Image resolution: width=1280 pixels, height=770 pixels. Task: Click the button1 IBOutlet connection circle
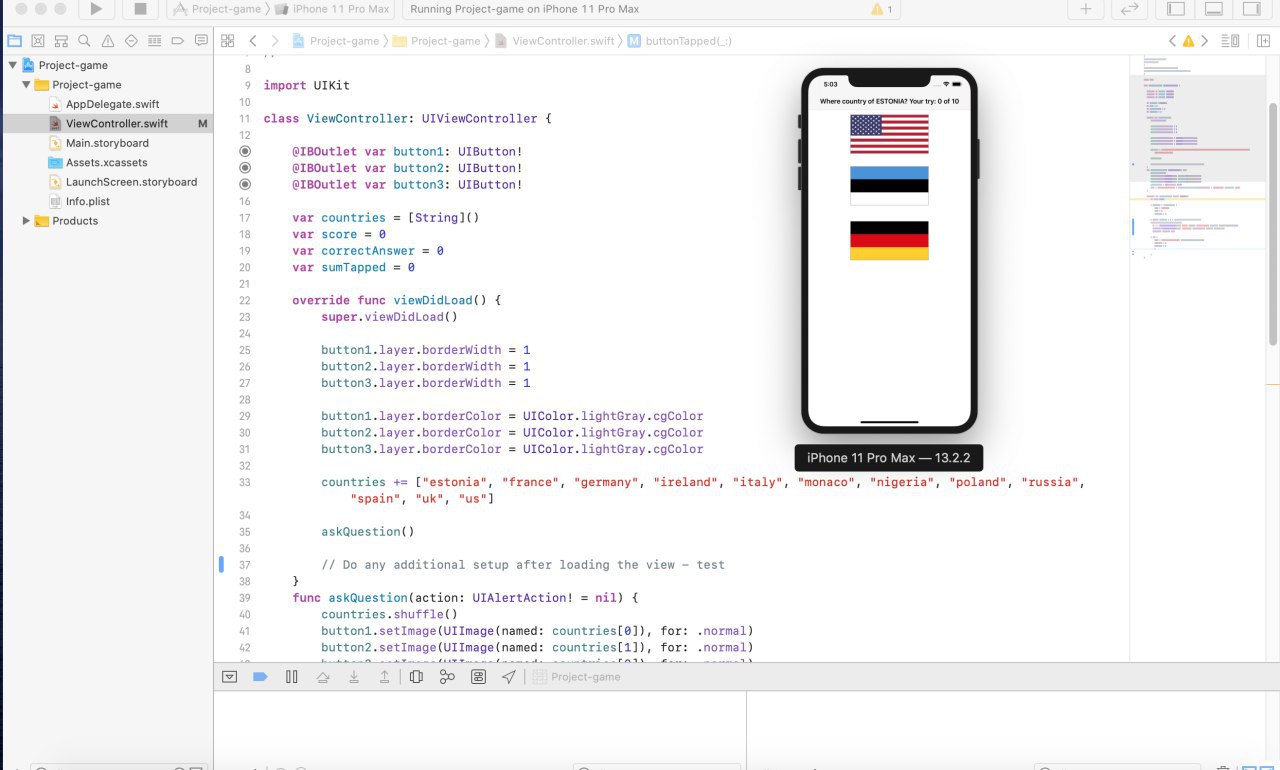pos(245,152)
